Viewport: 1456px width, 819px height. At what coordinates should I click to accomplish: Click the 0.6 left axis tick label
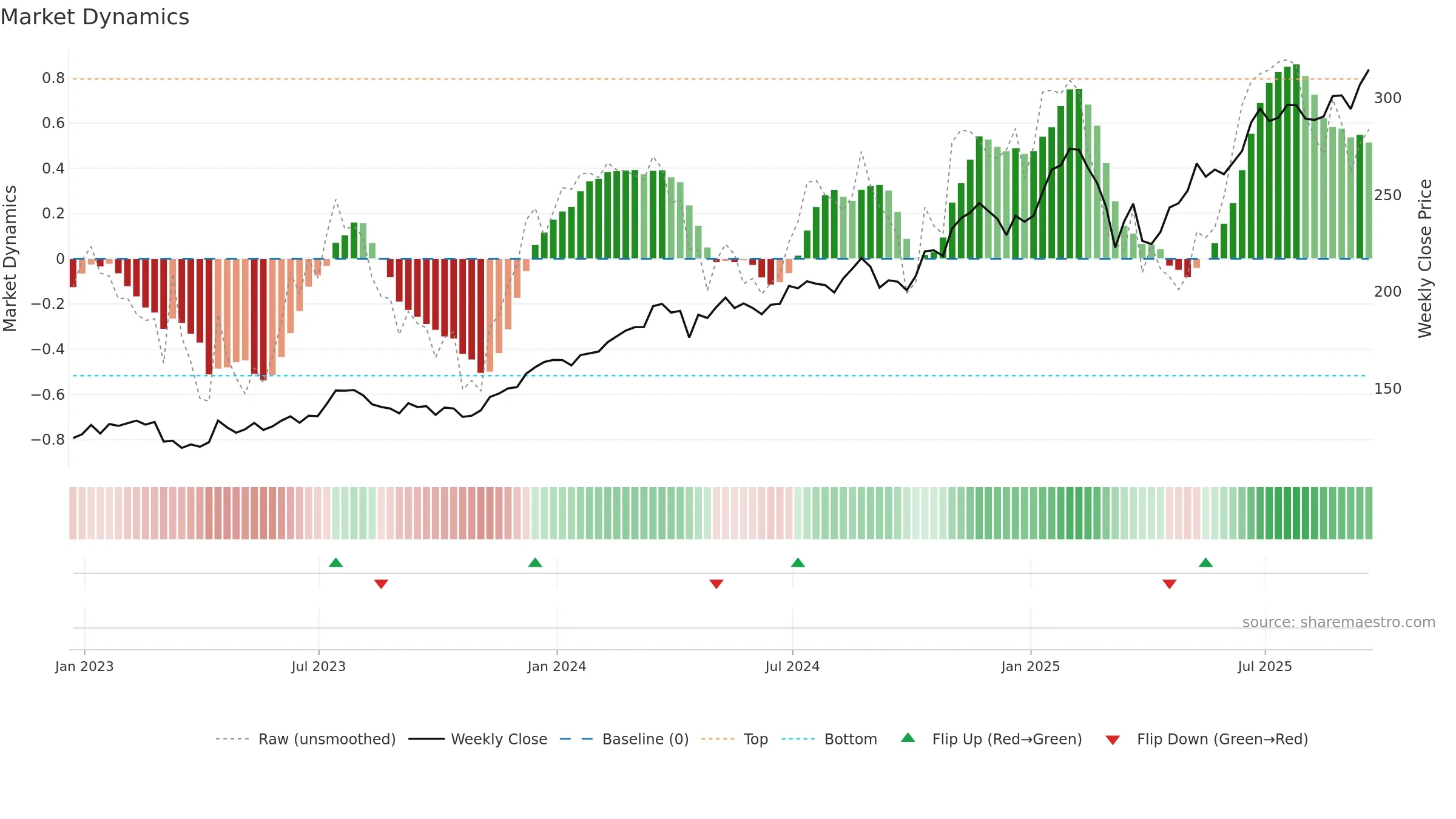pos(53,123)
